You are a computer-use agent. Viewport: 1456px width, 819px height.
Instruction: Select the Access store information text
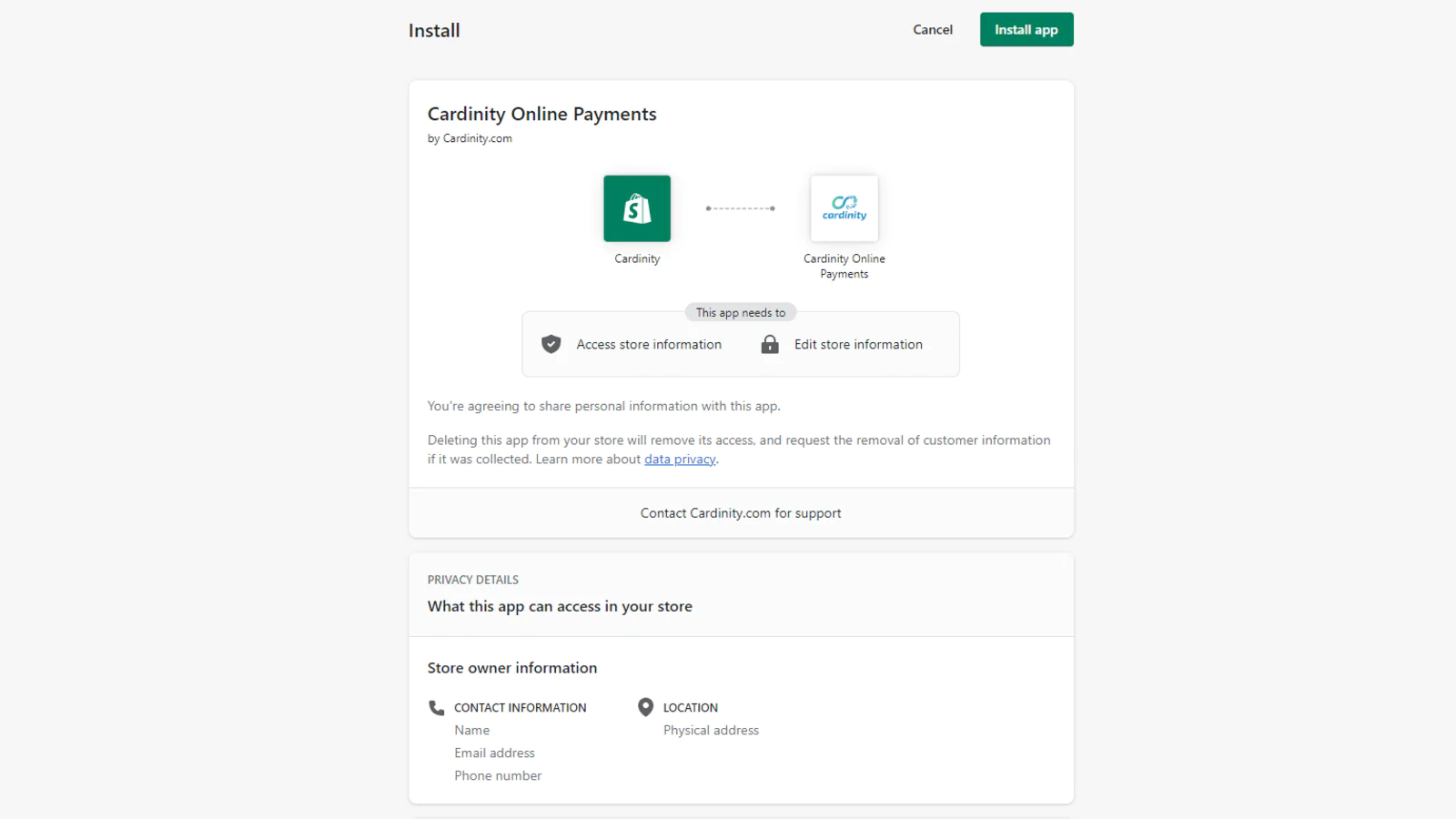(x=649, y=345)
